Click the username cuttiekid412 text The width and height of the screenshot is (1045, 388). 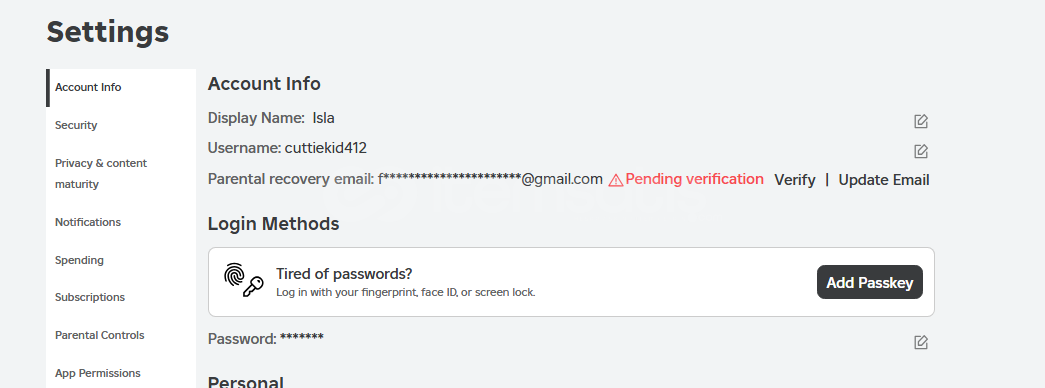coord(326,148)
